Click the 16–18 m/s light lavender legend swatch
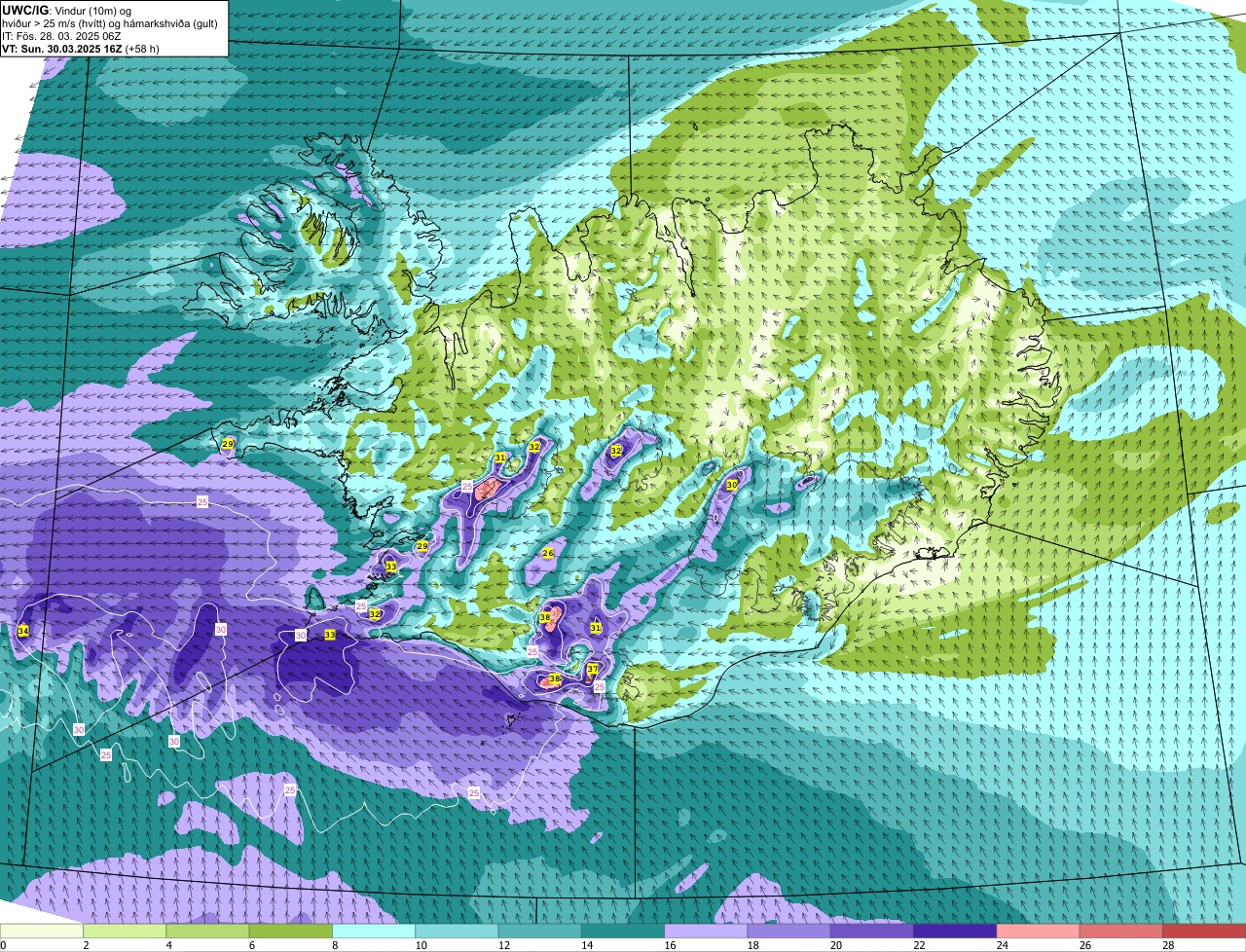 pyautogui.click(x=706, y=931)
